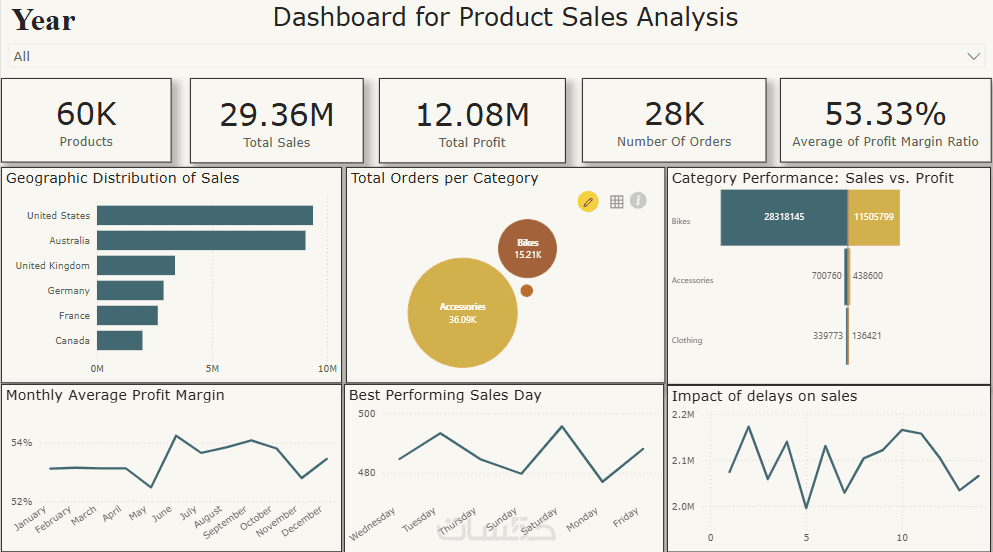Expand the Year slicer dropdown arrow
The image size is (993, 552).
click(974, 57)
